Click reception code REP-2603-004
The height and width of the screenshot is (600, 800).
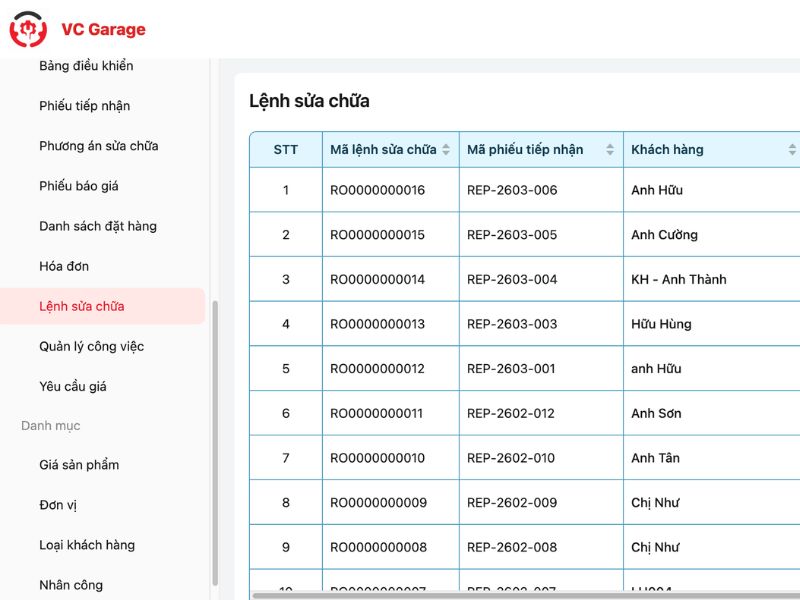512,279
